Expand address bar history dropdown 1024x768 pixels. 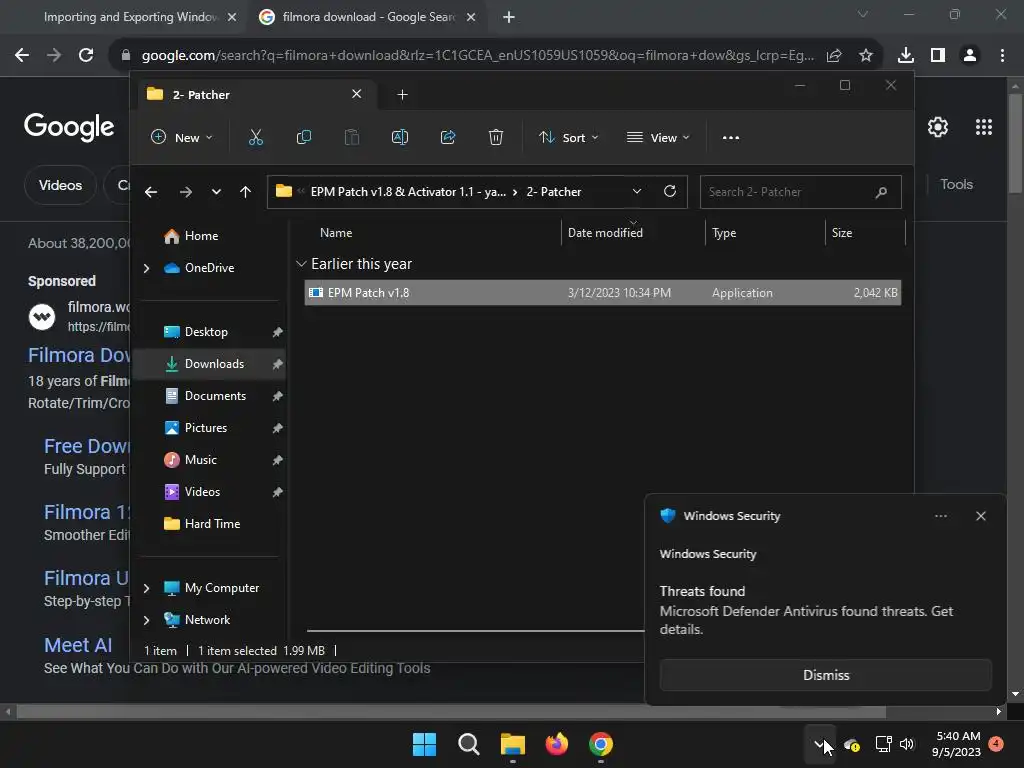(x=637, y=191)
